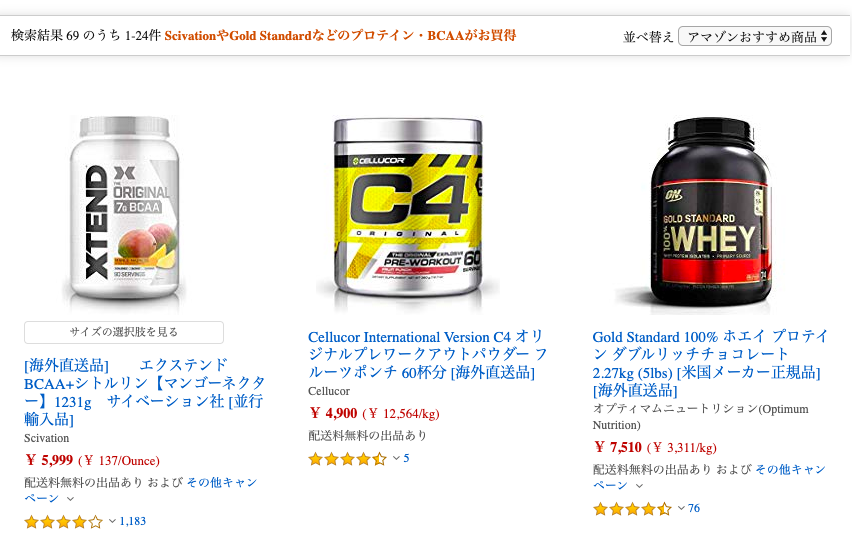Open the 76 reviews count link
This screenshot has height=551, width=852.
coord(694,508)
